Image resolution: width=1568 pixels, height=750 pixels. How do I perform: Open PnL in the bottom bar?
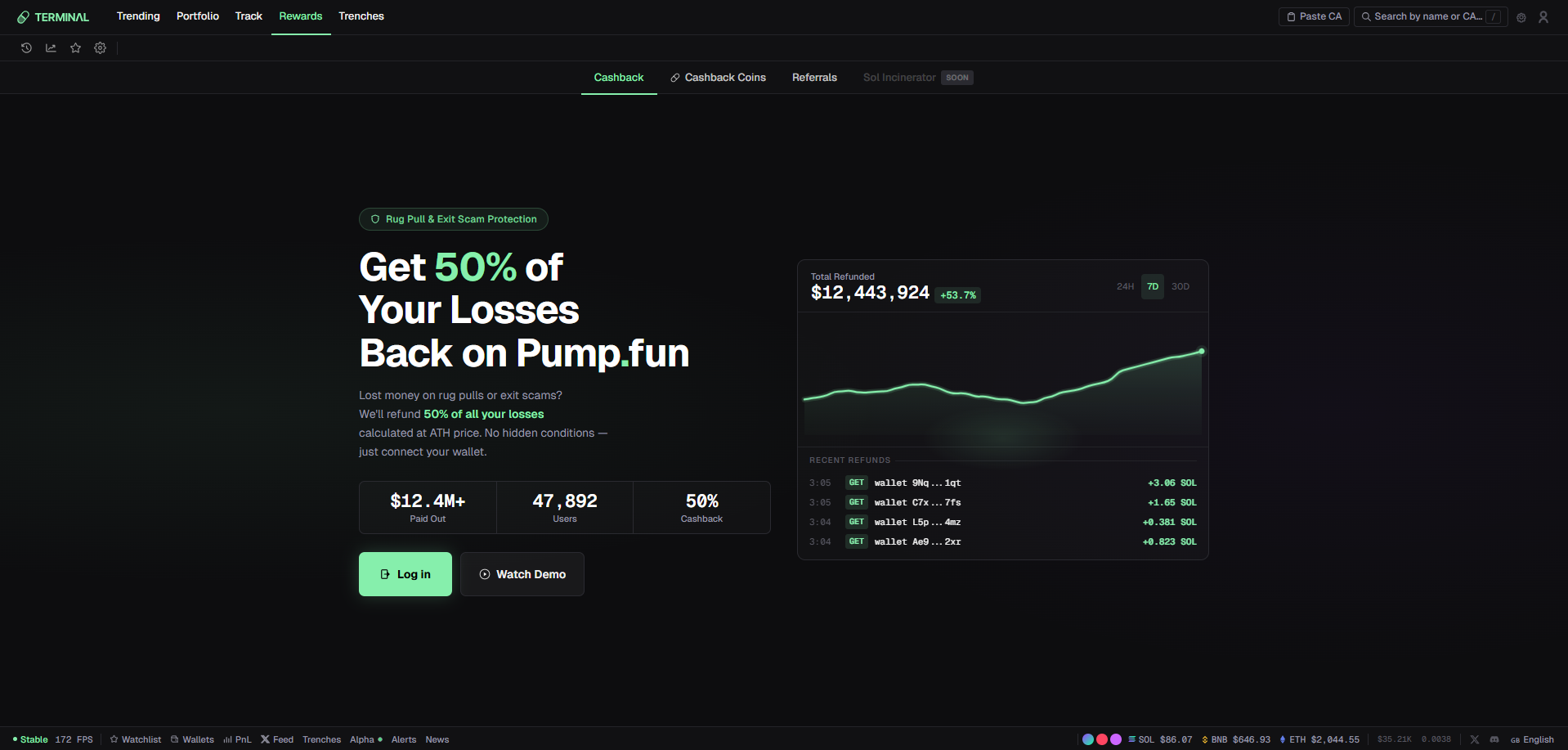(237, 739)
